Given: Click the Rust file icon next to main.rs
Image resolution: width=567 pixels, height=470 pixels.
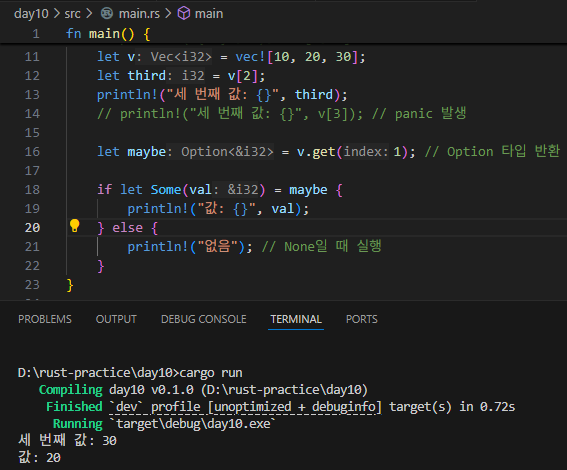Looking at the screenshot, I should tap(107, 13).
